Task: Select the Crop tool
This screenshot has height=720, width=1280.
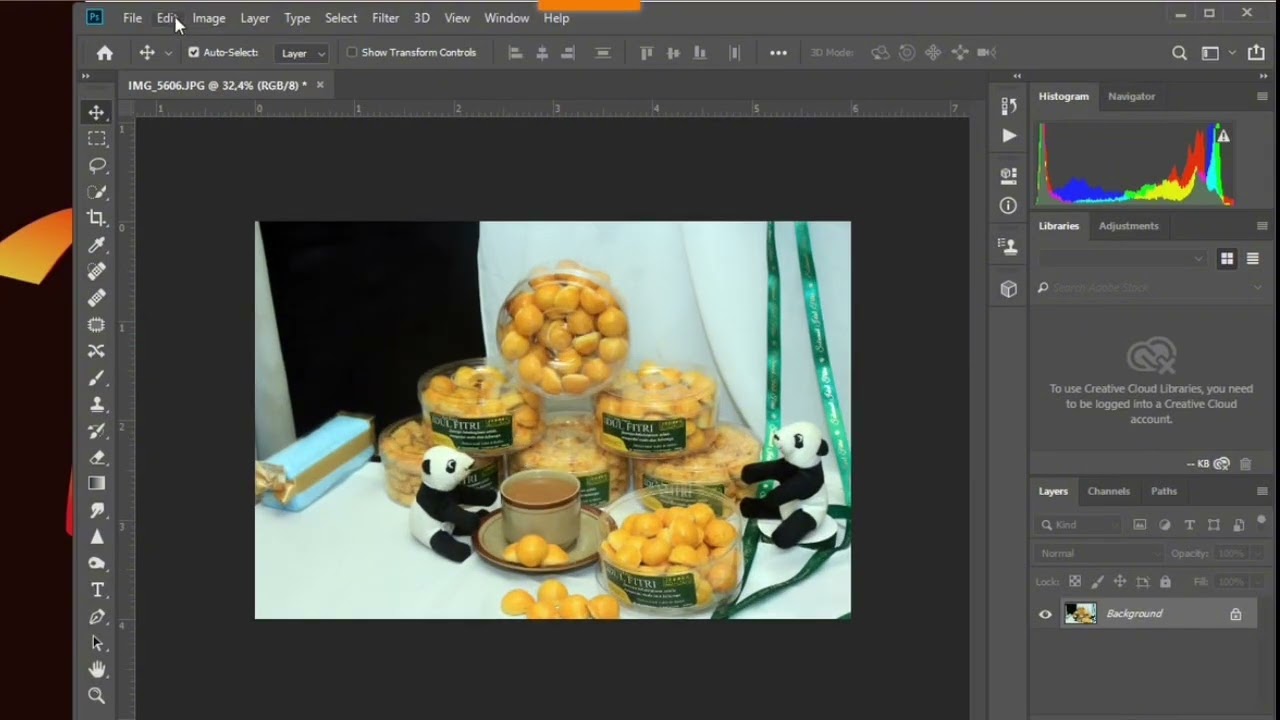Action: pyautogui.click(x=97, y=218)
